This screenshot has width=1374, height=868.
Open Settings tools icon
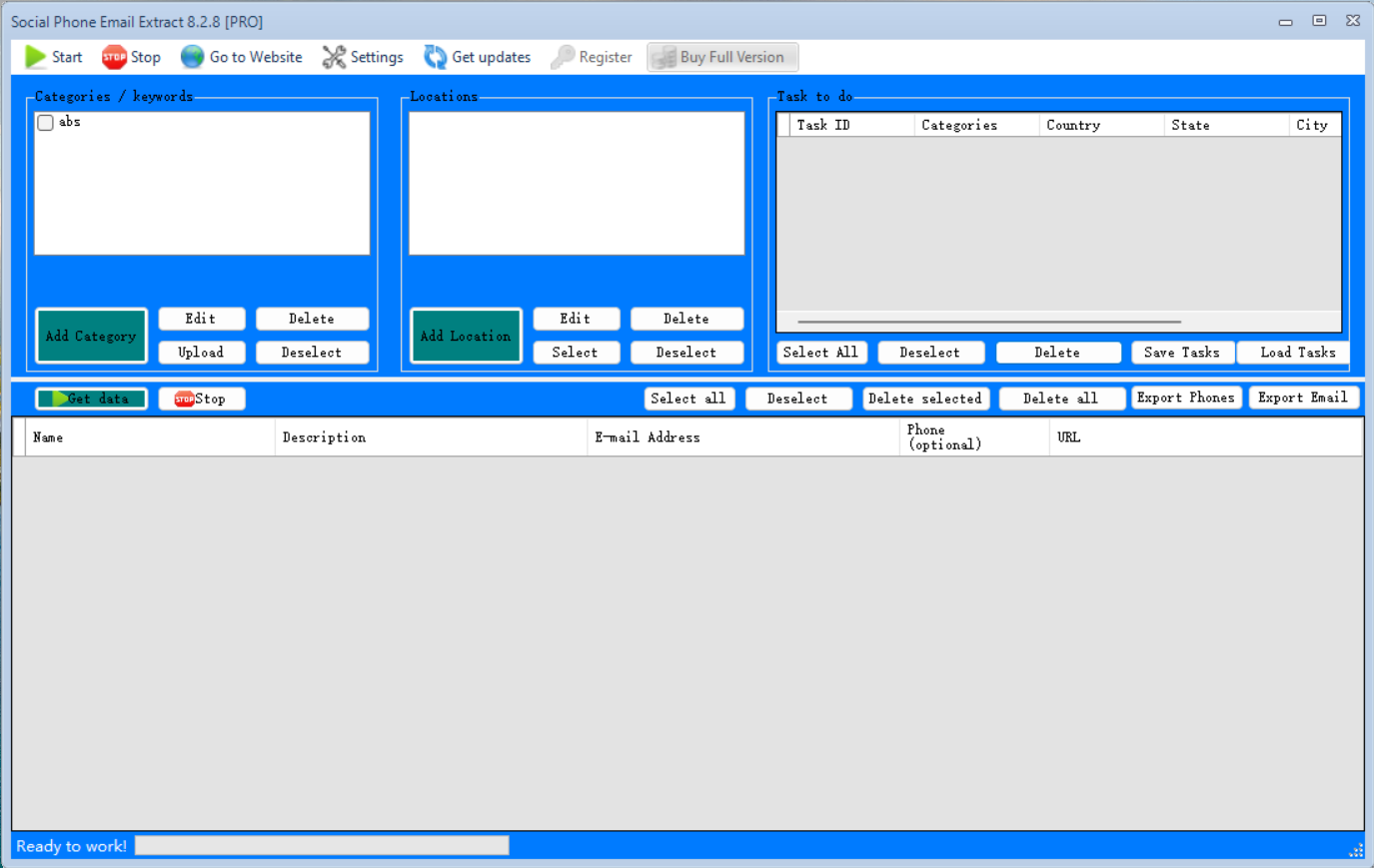pos(334,57)
